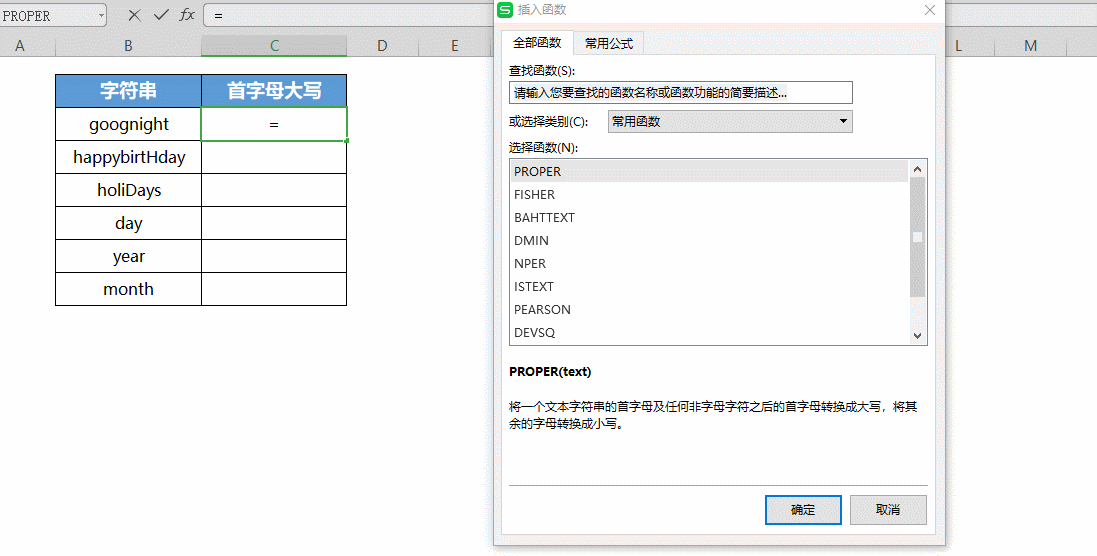
Task: Select DMIN in the function list
Action: point(709,241)
